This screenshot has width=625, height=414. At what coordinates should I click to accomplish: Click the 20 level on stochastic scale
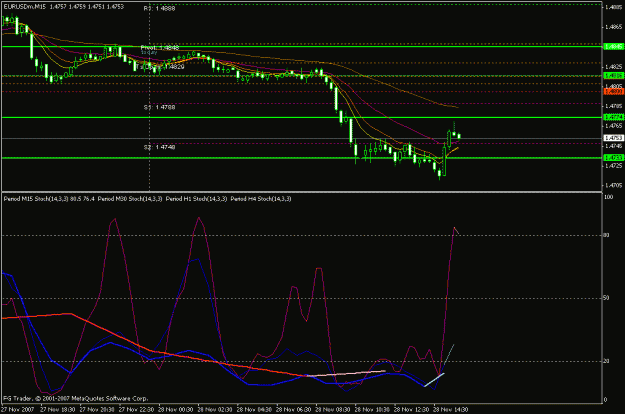coord(607,361)
